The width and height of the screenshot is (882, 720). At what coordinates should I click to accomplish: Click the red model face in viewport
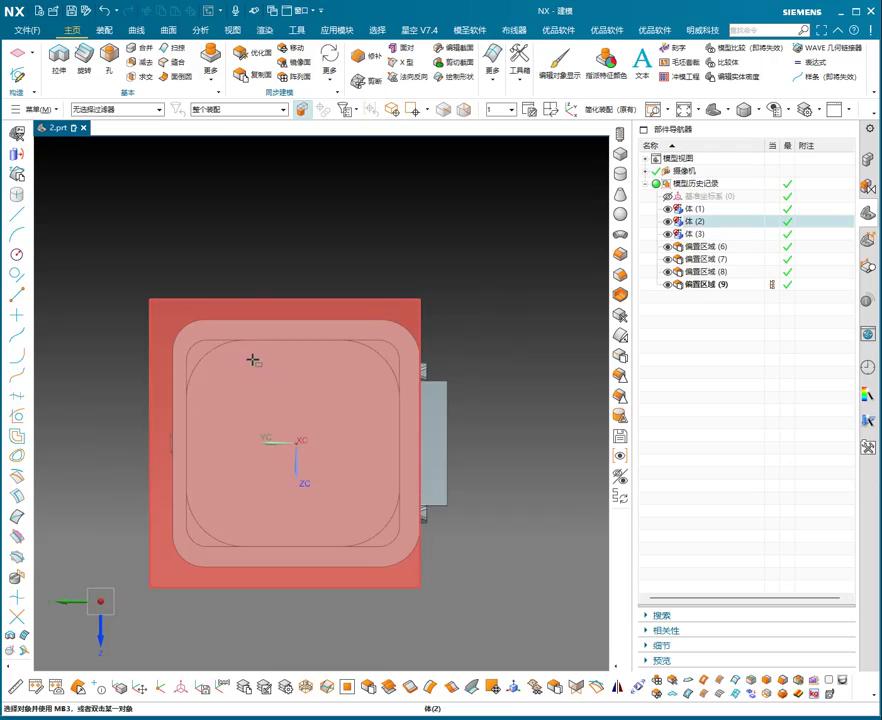(x=162, y=440)
